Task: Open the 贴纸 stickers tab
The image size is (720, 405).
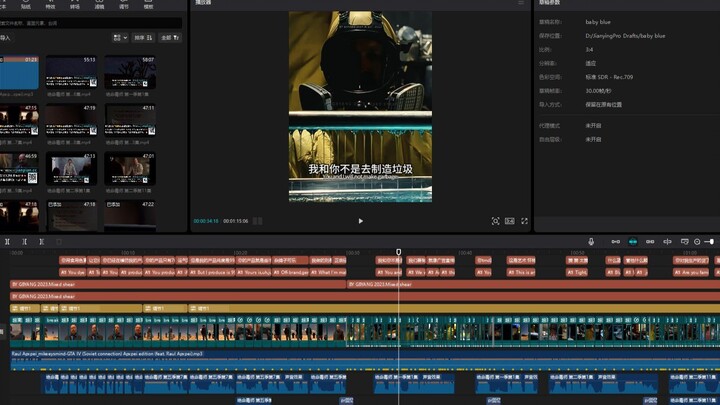Action: pos(26,5)
